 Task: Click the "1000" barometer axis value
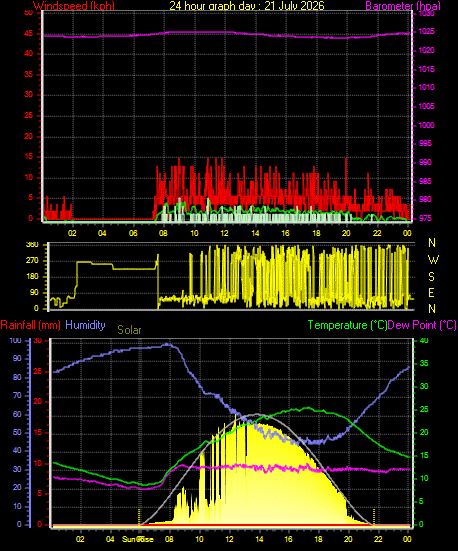pyautogui.click(x=426, y=125)
